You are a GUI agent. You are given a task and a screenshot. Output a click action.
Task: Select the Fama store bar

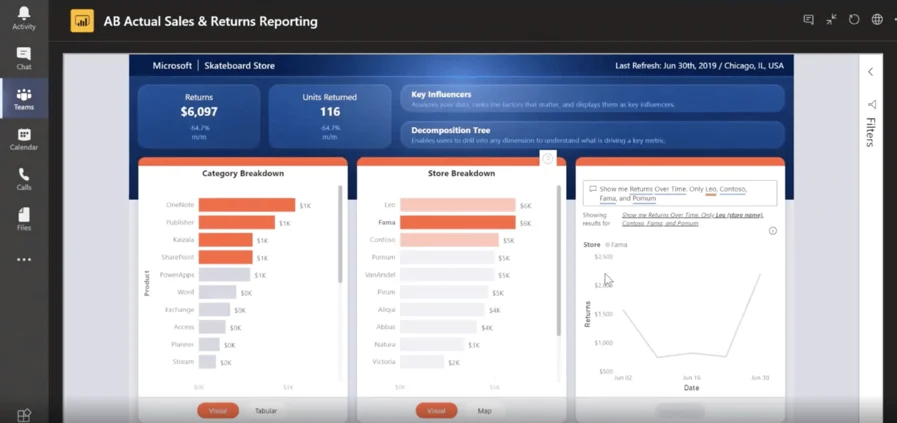(458, 222)
